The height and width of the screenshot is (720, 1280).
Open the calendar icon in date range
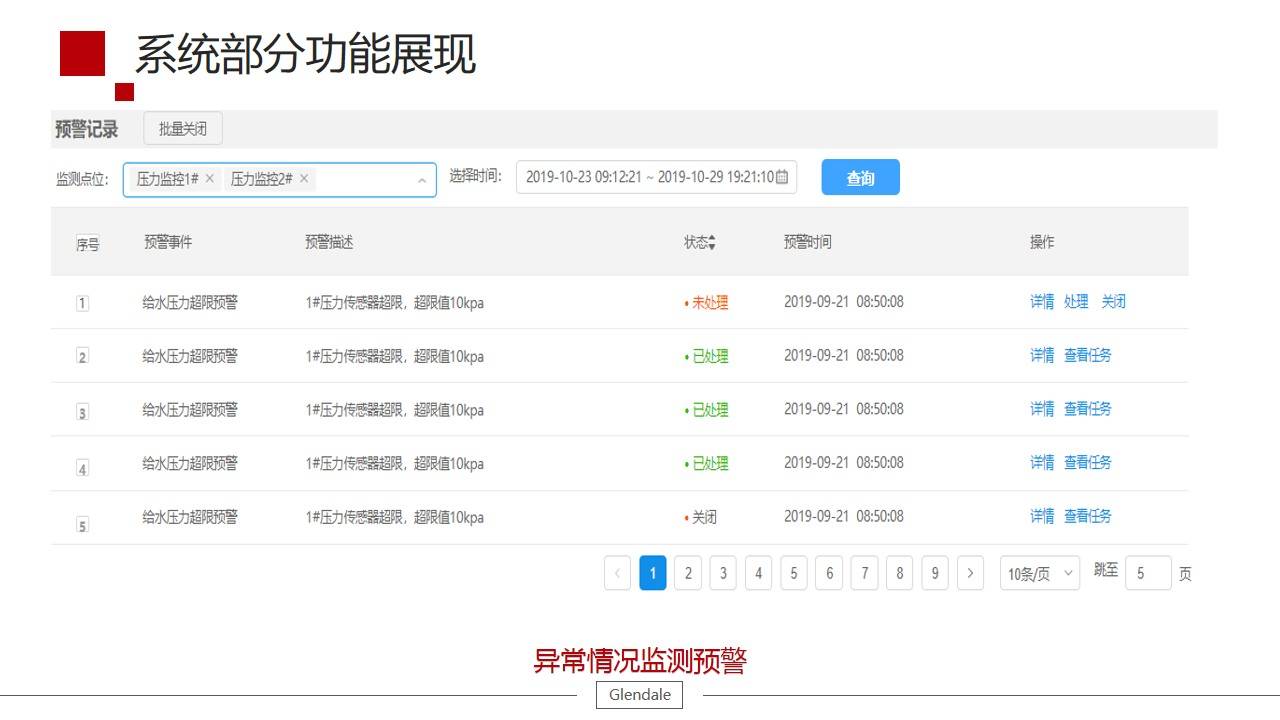[x=782, y=177]
